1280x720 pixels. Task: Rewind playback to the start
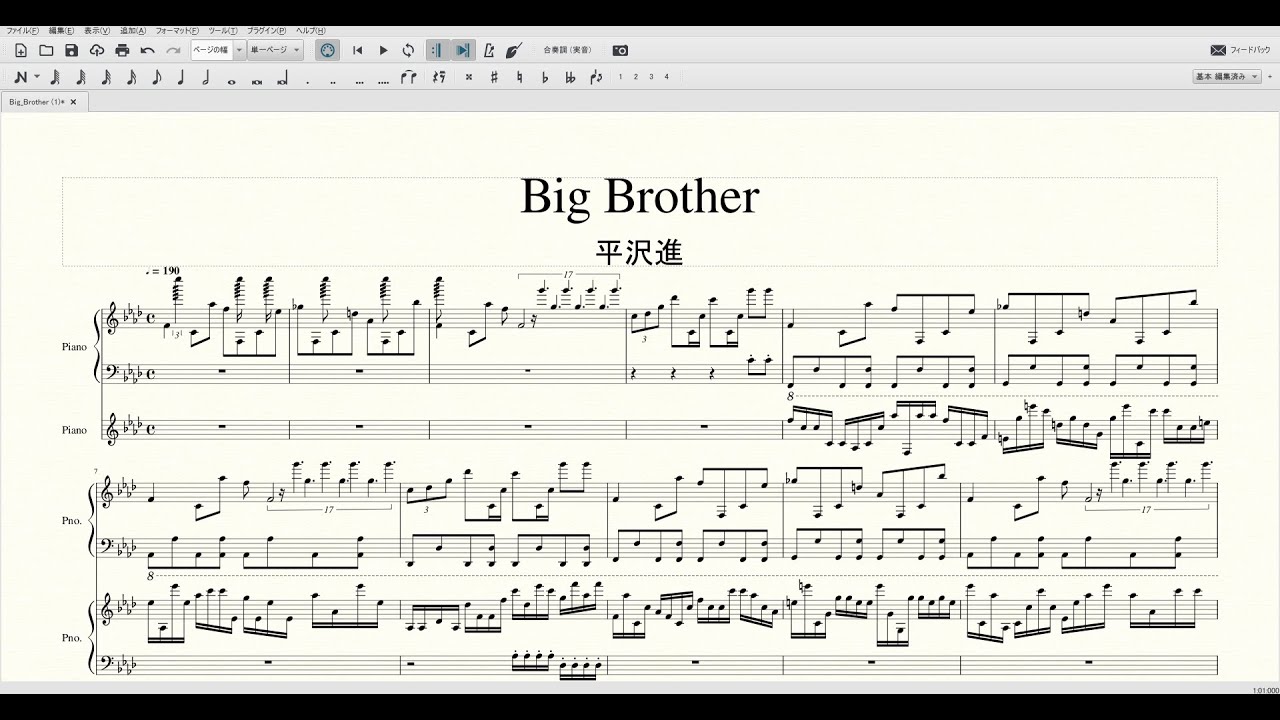357,50
